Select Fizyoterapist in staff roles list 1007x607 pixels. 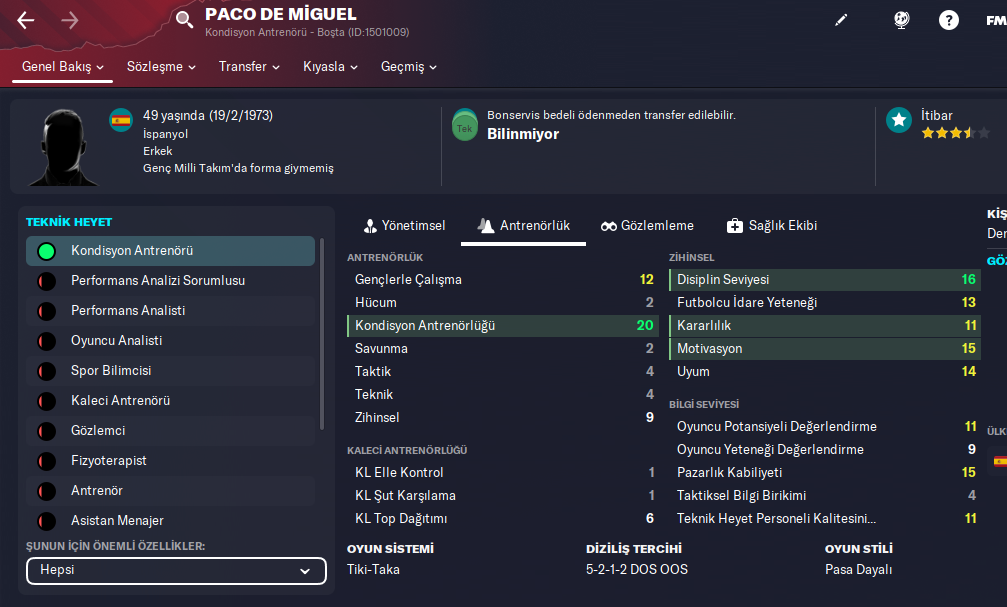[x=109, y=461]
